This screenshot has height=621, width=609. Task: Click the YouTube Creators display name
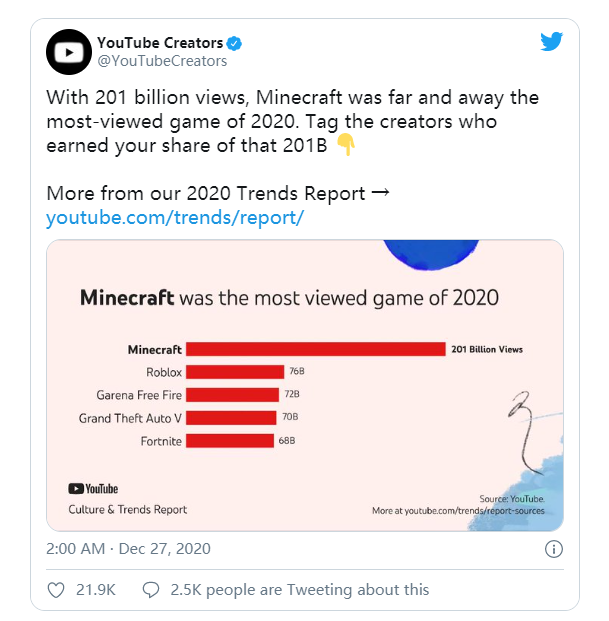160,43
